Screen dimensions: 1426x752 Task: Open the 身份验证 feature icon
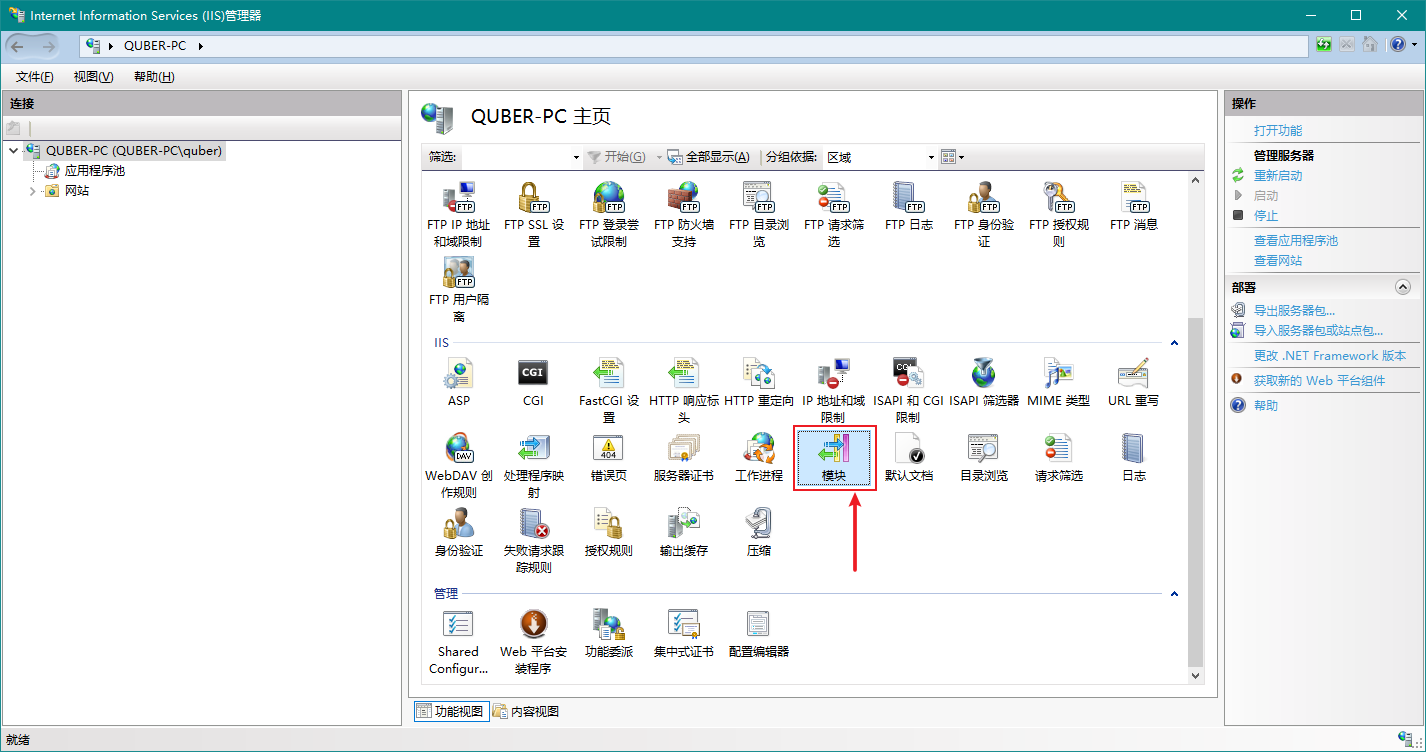click(x=458, y=531)
